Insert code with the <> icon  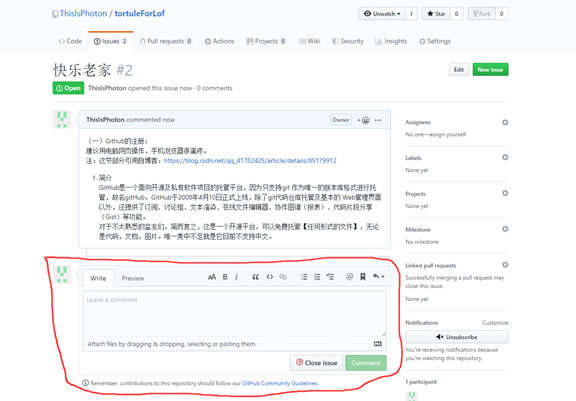pos(270,277)
